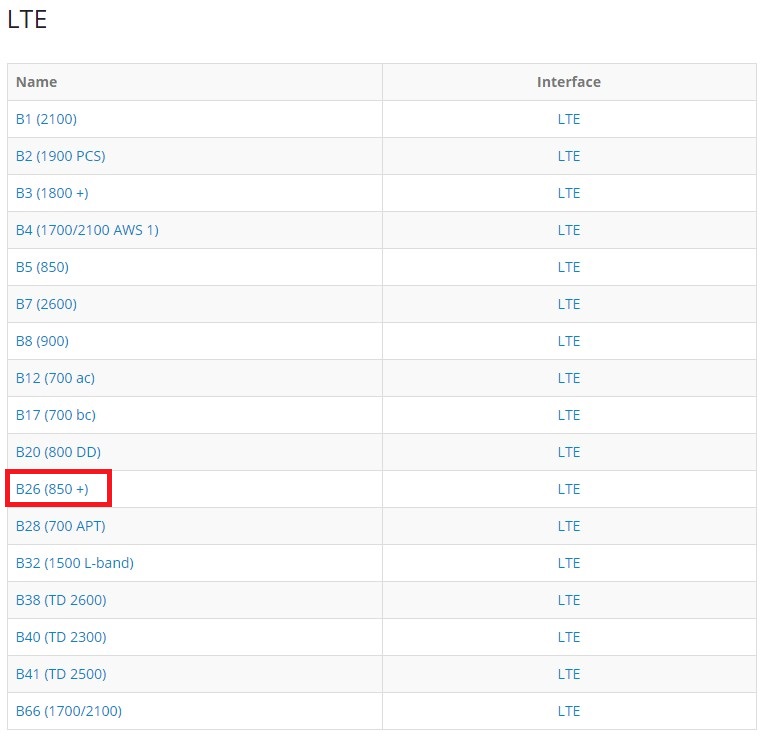The image size is (763, 736).
Task: Click the LTE section heading
Action: pos(27,19)
